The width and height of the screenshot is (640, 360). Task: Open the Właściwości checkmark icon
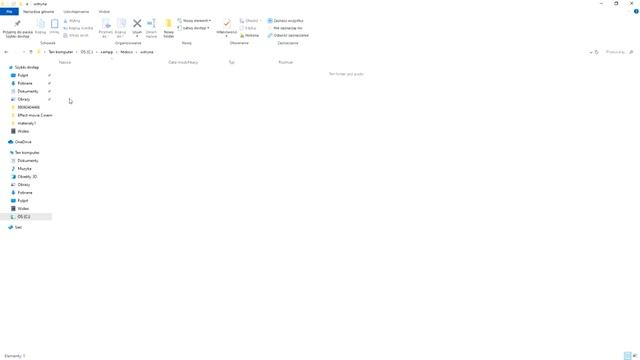point(227,24)
